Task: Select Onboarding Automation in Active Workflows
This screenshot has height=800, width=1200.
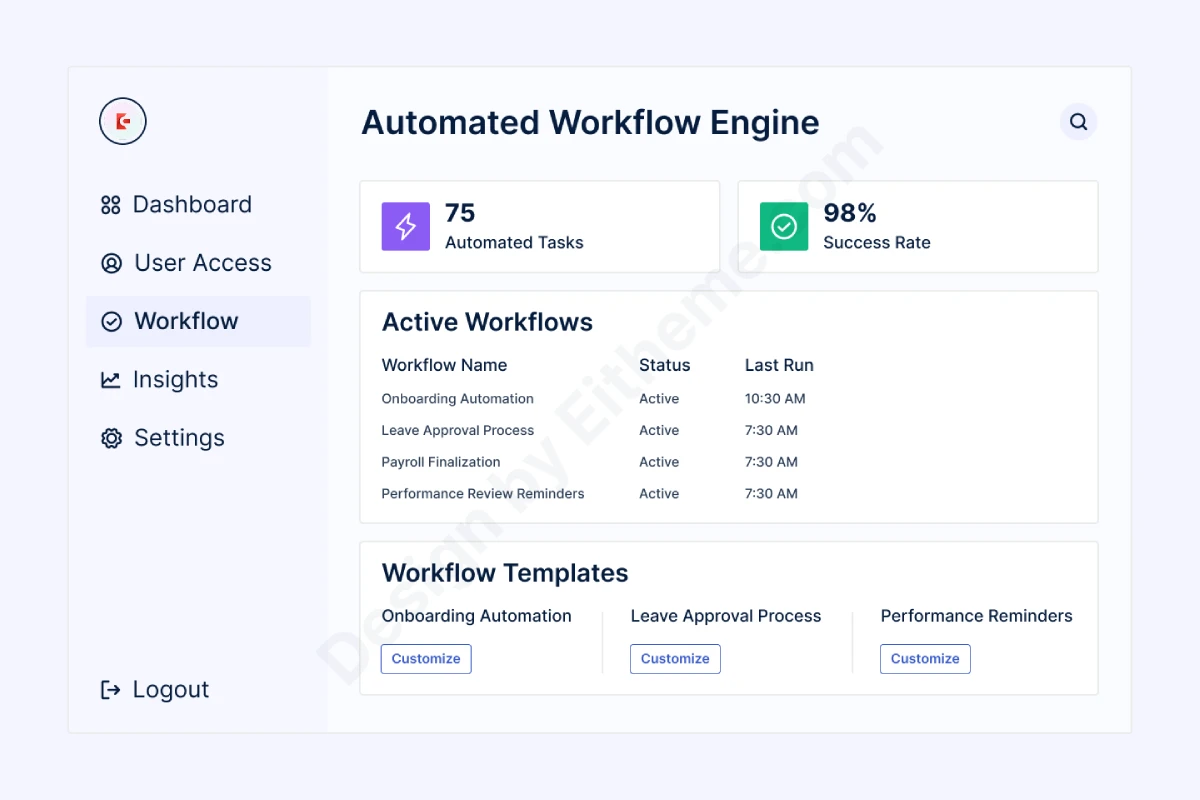Action: (458, 399)
